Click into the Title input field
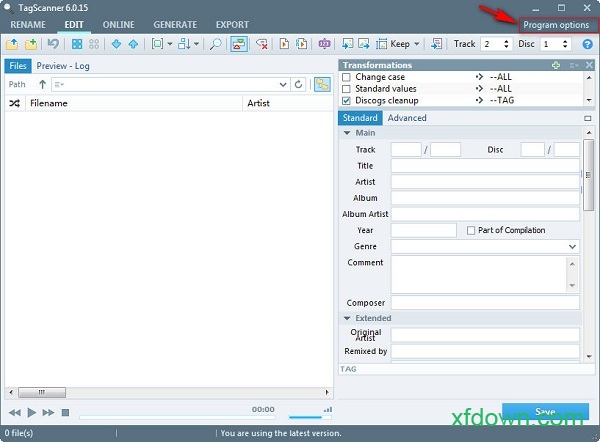Screen dimensions: 600x442 485,166
